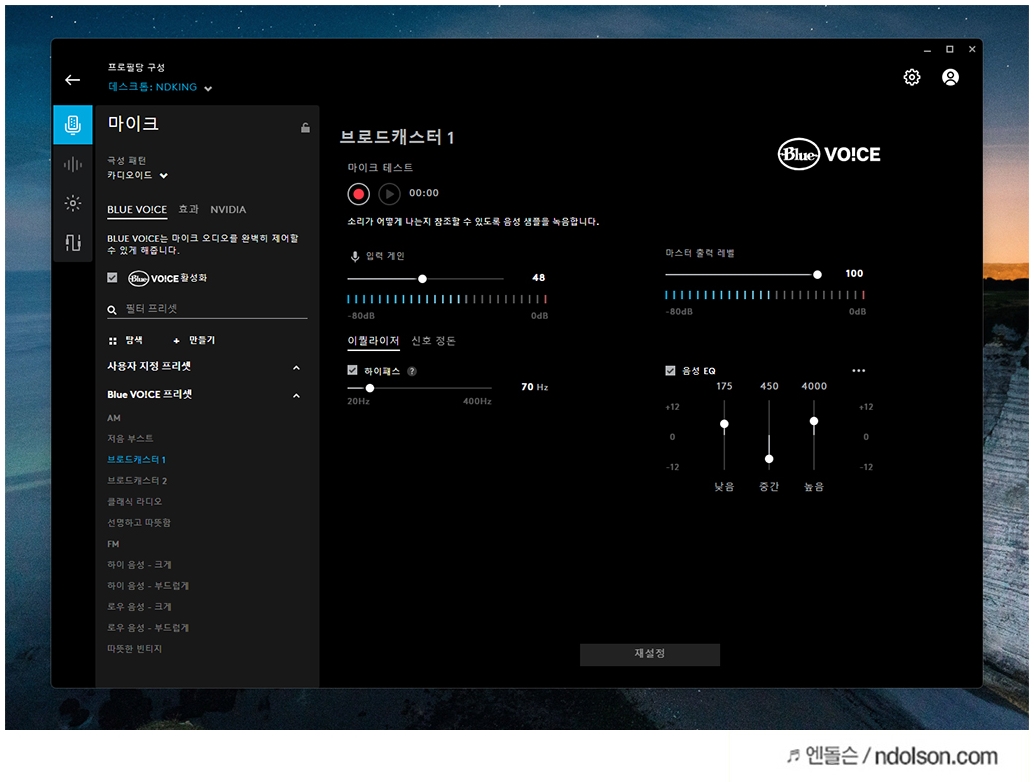Click the 마스터 출력 레벨 slider handle
The image size is (1034, 782).
coord(817,274)
